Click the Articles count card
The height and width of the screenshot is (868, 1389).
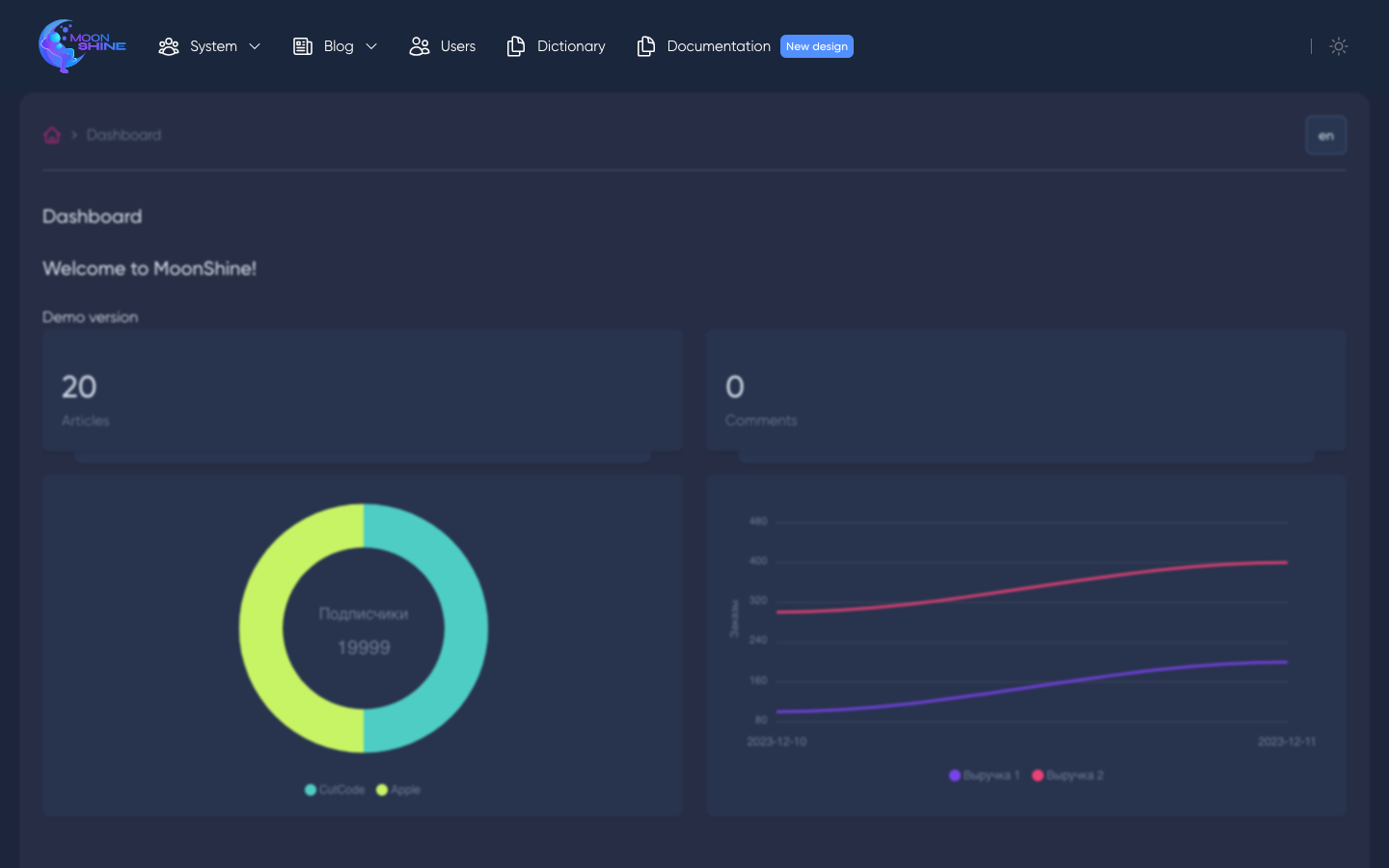click(362, 391)
